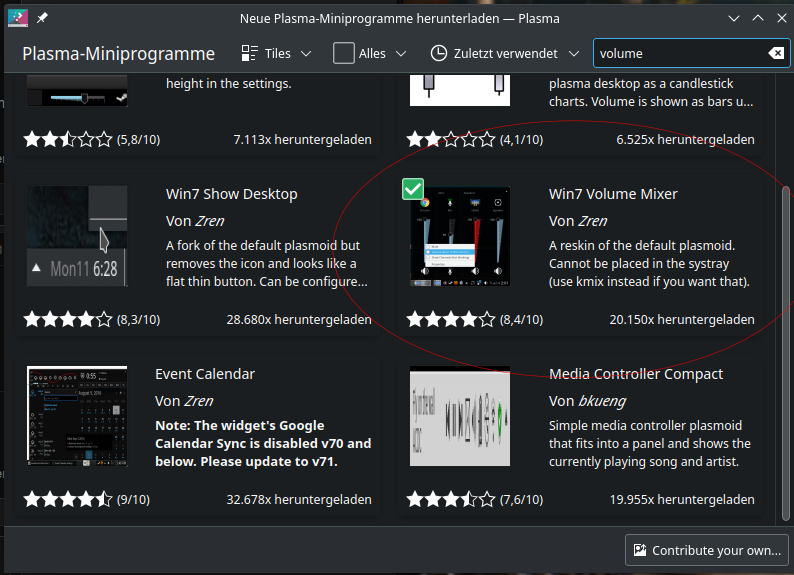
Task: Click 20.150x heruntergeladen download count
Action: 682,319
